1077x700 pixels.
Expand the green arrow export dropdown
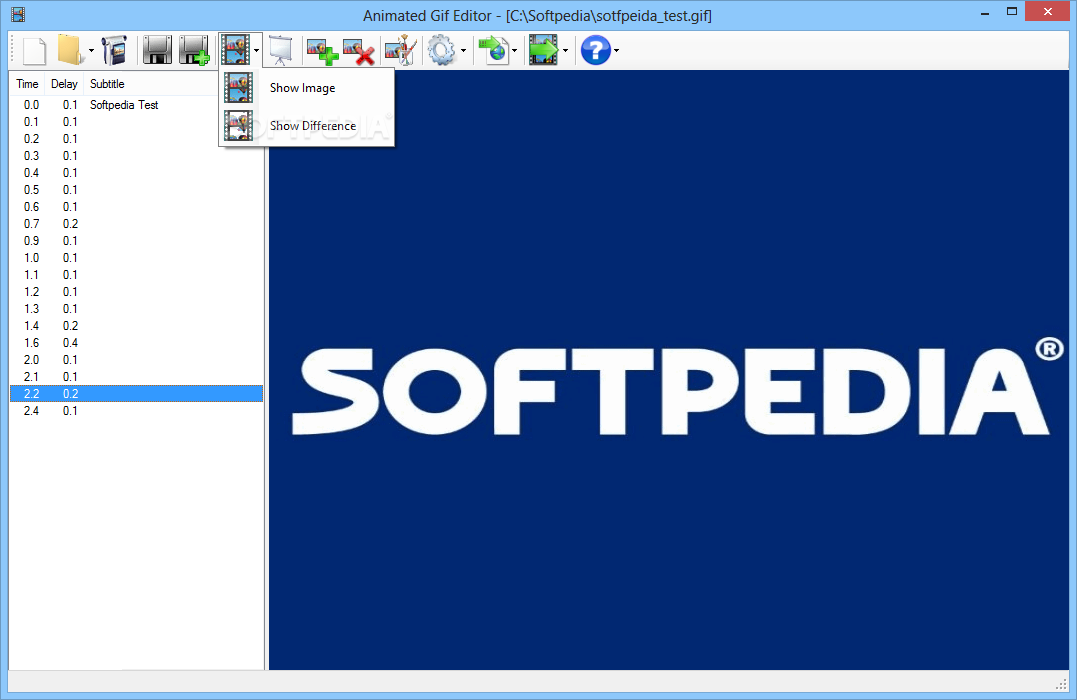point(565,51)
